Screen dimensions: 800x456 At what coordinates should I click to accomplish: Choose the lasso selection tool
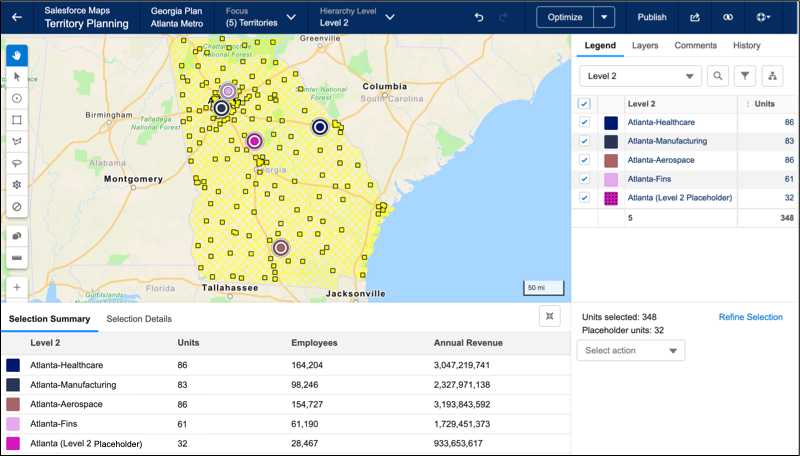[17, 163]
